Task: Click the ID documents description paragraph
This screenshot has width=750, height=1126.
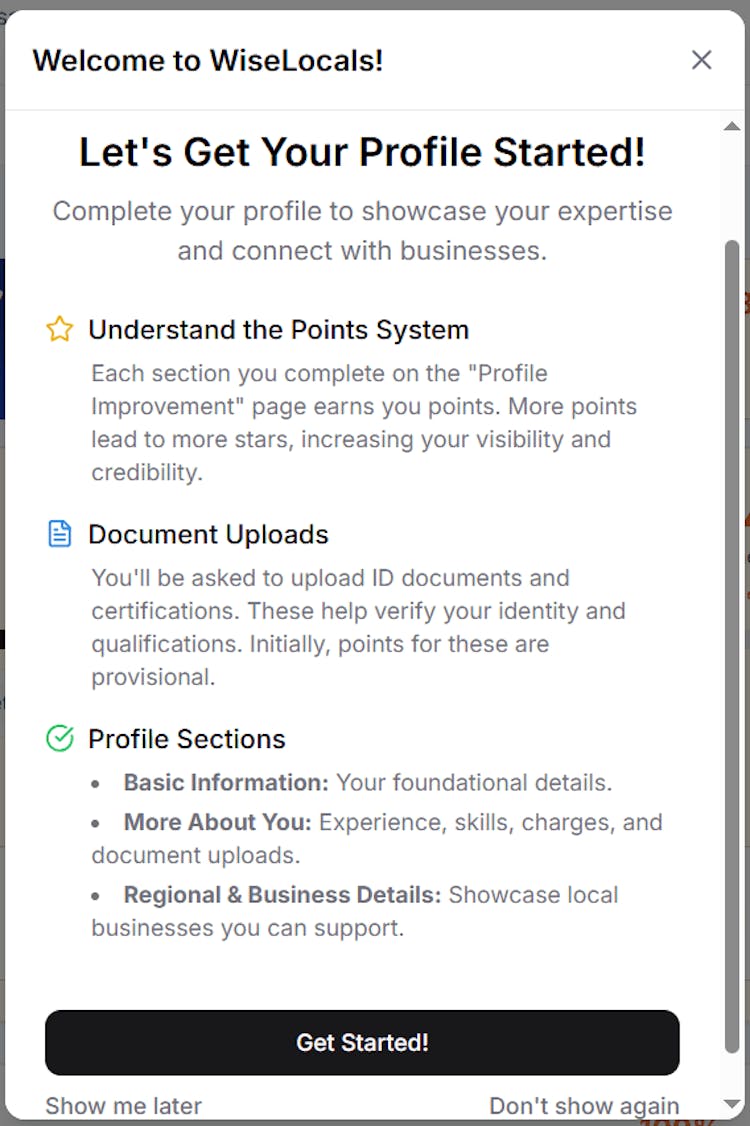Action: (358, 627)
